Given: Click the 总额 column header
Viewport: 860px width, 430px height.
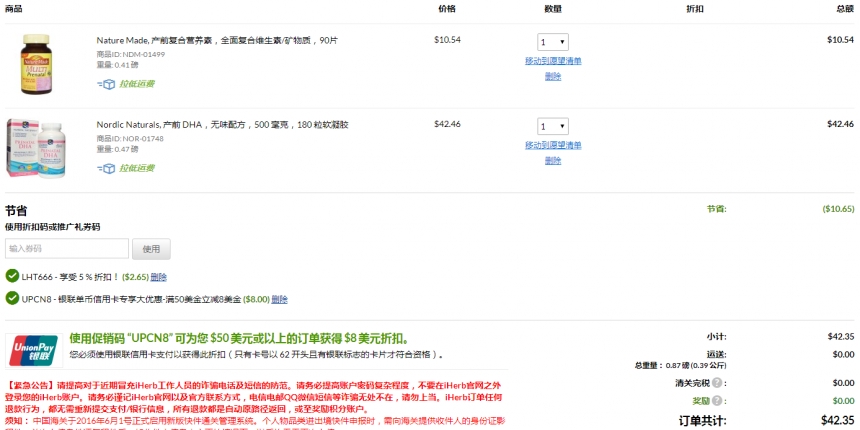Looking at the screenshot, I should pyautogui.click(x=845, y=9).
